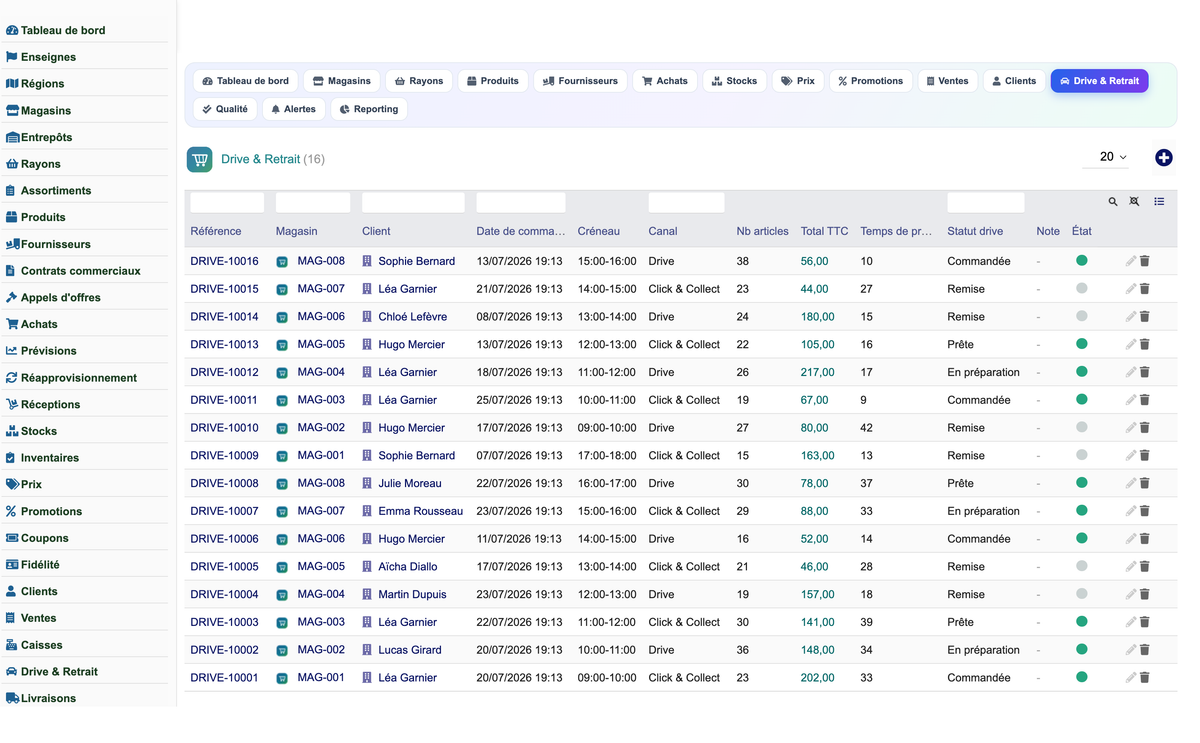Delete row DRIVE-10005 with the trash icon

coord(1145,567)
